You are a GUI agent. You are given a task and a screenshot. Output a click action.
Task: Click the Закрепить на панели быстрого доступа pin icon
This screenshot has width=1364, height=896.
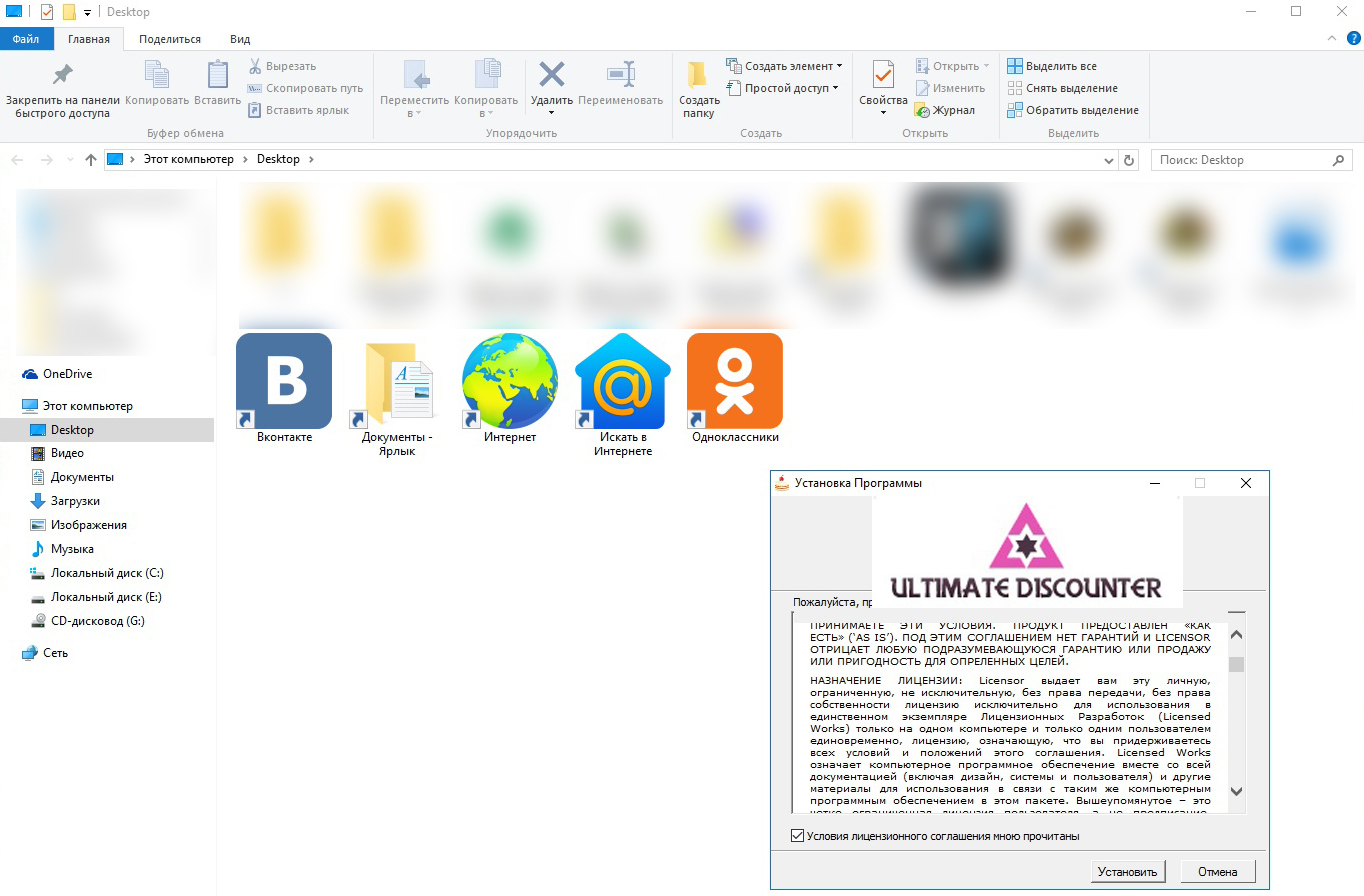[x=63, y=75]
